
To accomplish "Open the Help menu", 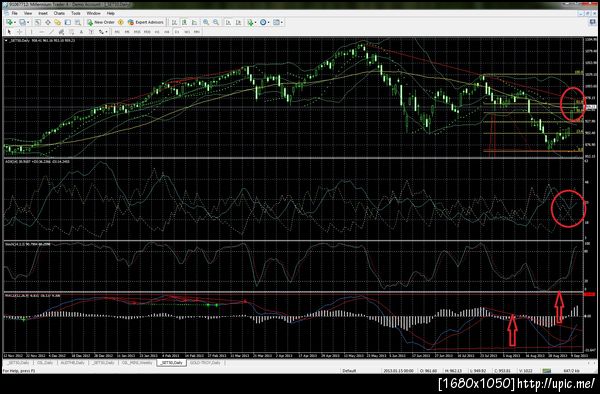I will click(111, 13).
